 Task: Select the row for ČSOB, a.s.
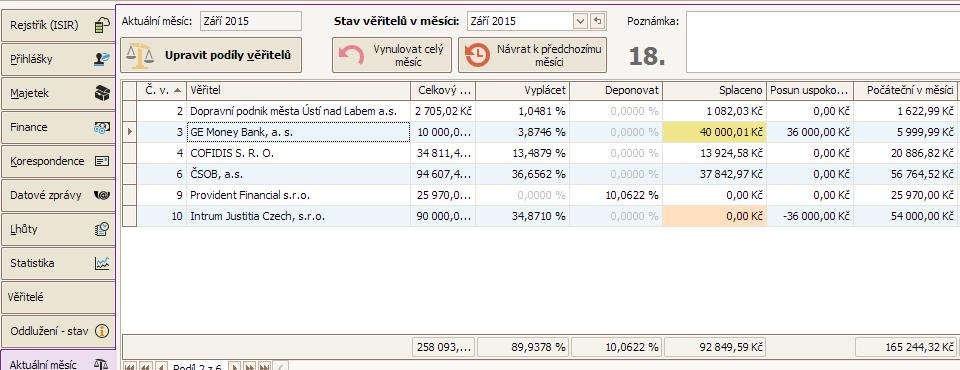coord(539,174)
